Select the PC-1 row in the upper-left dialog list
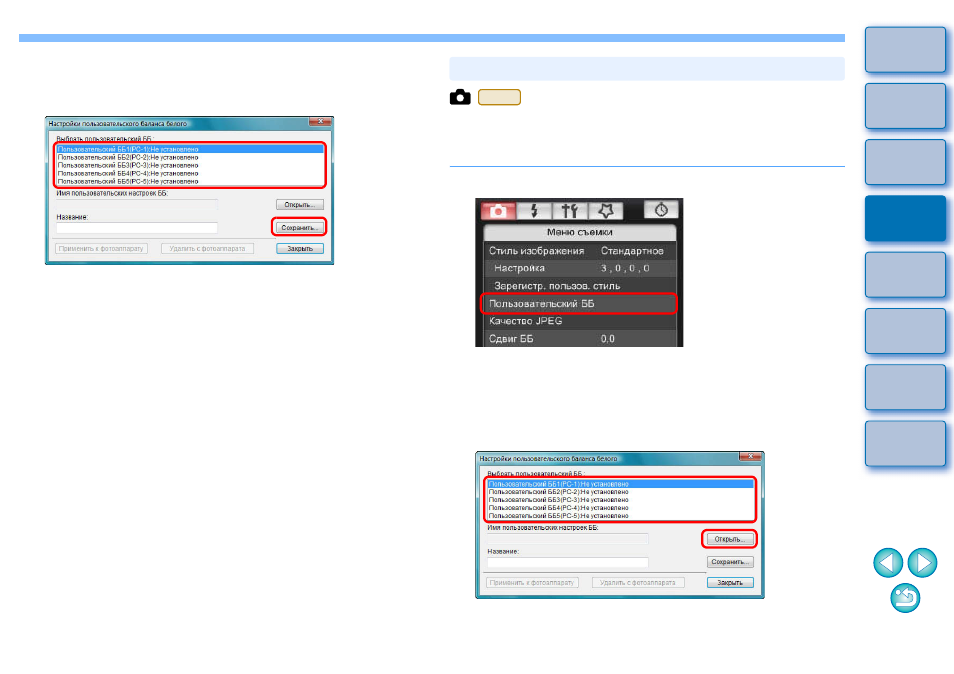 pyautogui.click(x=190, y=149)
